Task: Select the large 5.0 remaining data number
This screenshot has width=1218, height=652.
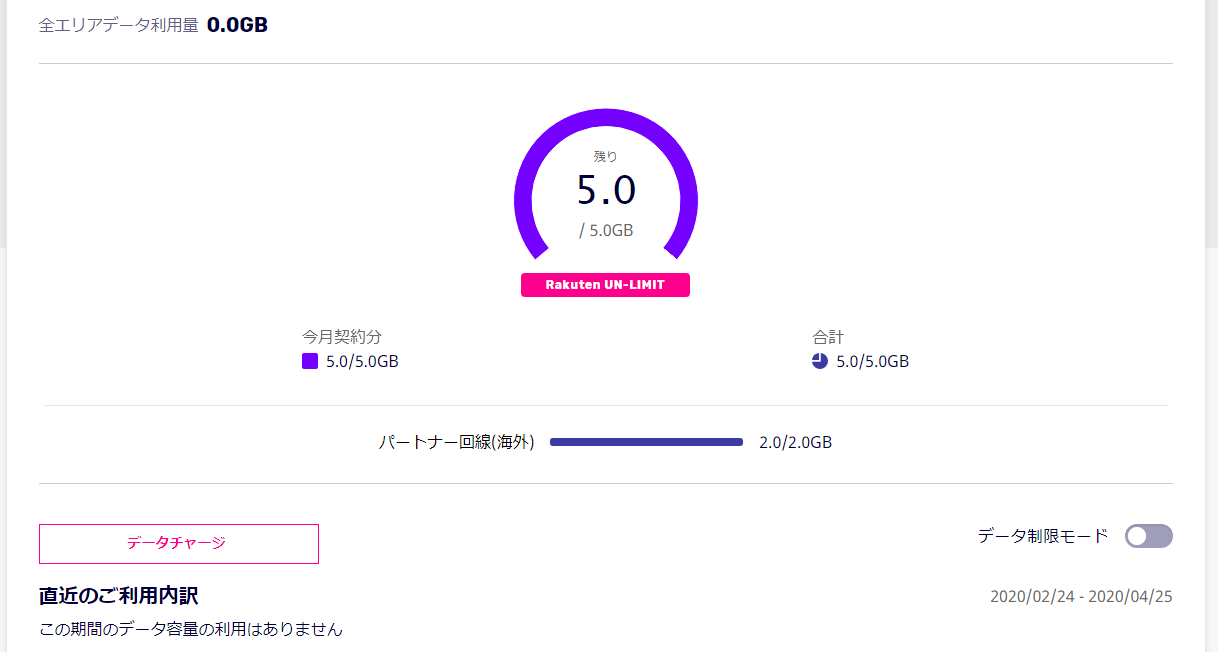Action: 606,190
